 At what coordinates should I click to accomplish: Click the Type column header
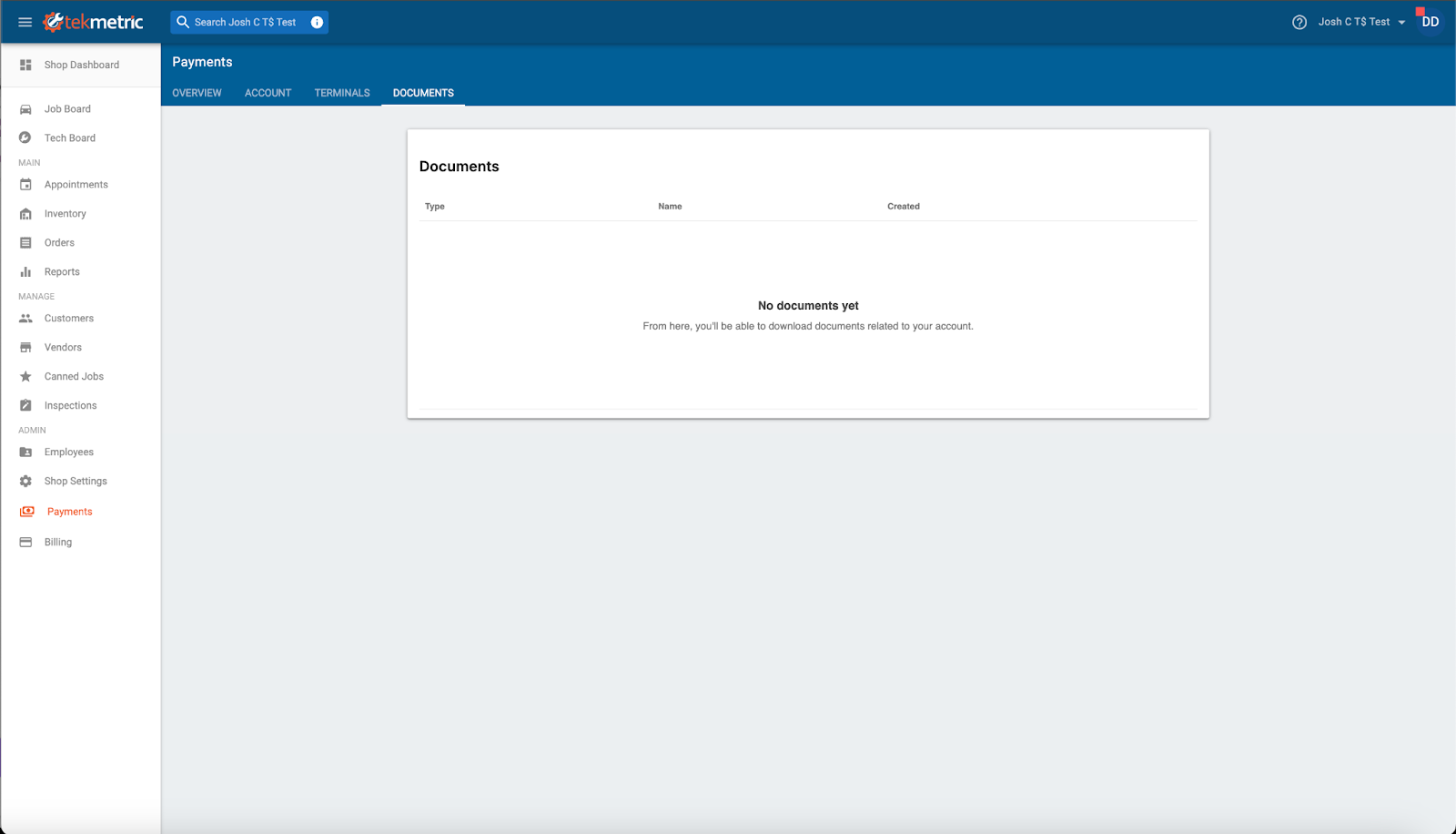[x=435, y=207]
